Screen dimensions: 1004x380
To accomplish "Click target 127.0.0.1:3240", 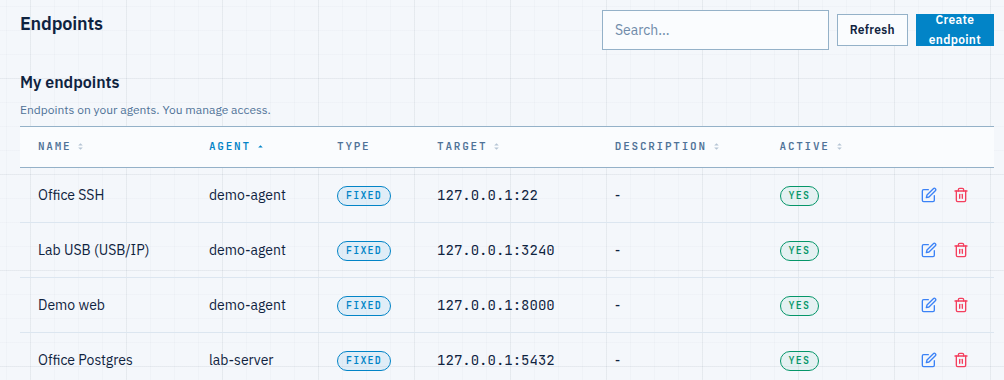I will pyautogui.click(x=496, y=251).
